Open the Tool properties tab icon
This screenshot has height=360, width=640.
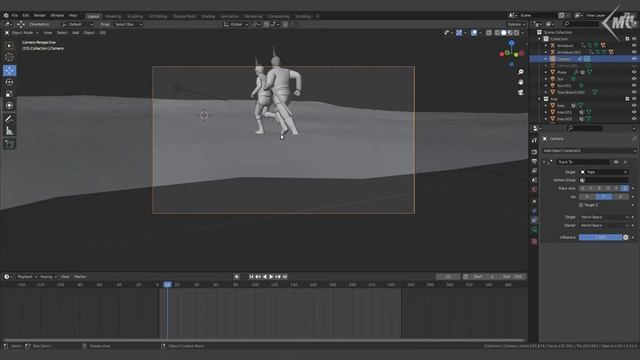point(534,140)
